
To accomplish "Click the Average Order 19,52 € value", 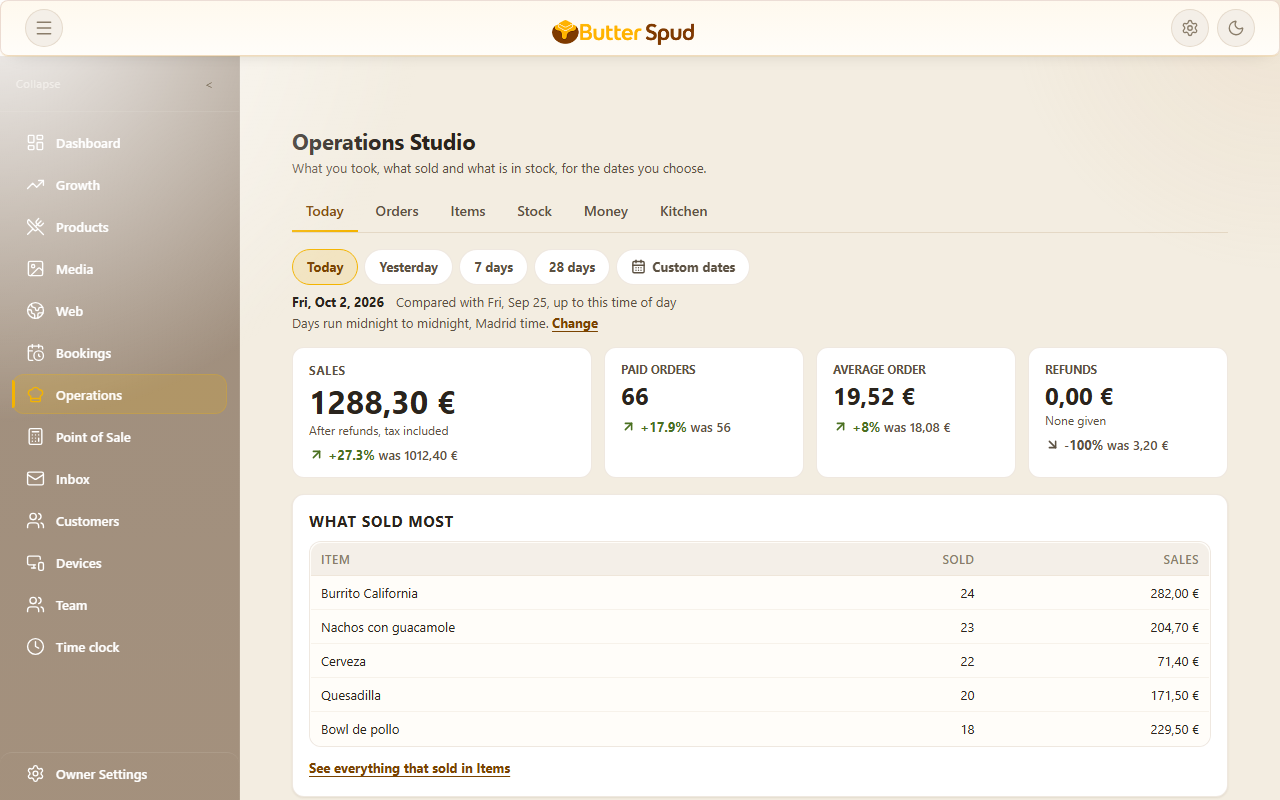I will [874, 397].
